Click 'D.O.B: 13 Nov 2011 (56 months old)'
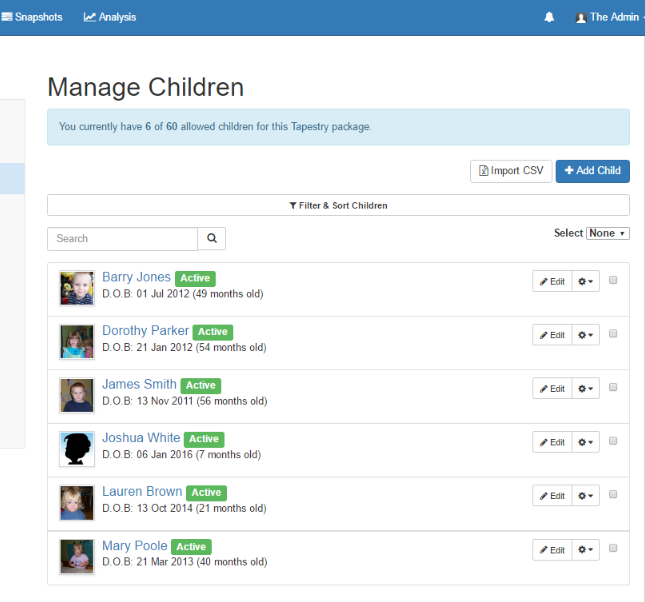 (185, 401)
